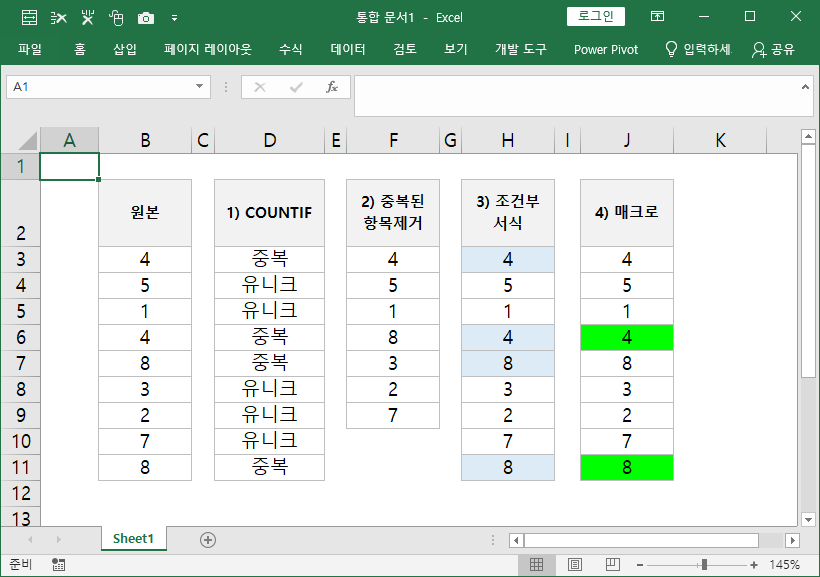Open the 데이터 ribbon tab
This screenshot has width=820, height=577.
348,49
